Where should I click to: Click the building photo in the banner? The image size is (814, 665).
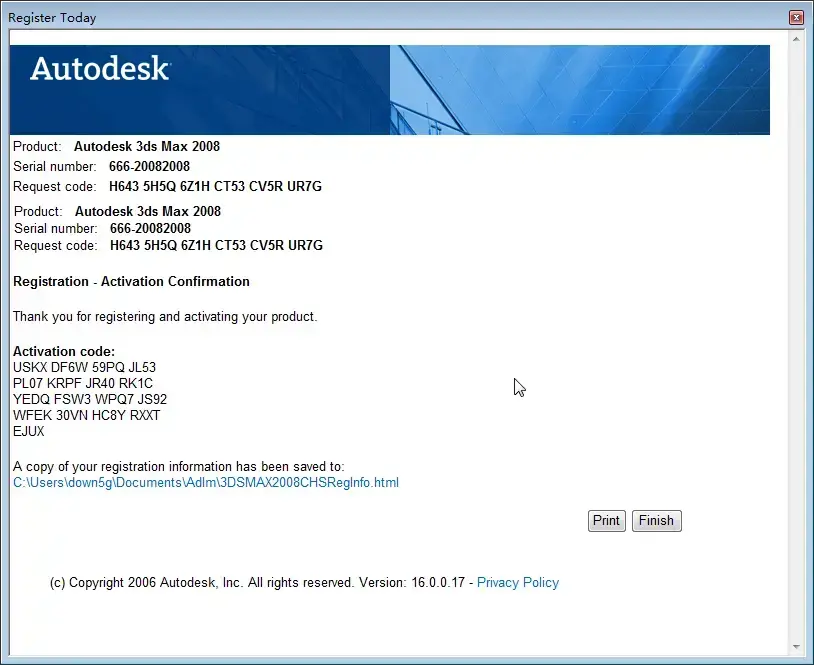tap(579, 90)
